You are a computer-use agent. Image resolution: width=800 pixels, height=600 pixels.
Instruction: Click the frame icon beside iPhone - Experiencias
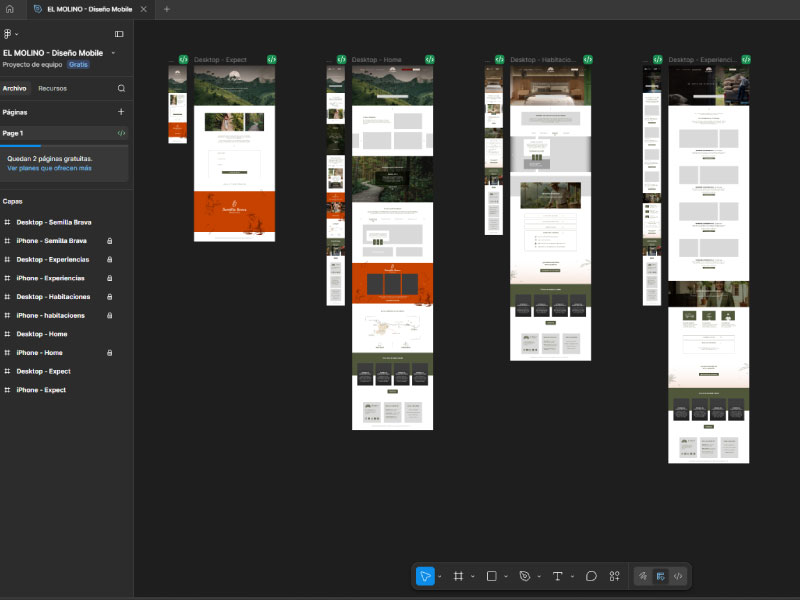tap(7, 278)
